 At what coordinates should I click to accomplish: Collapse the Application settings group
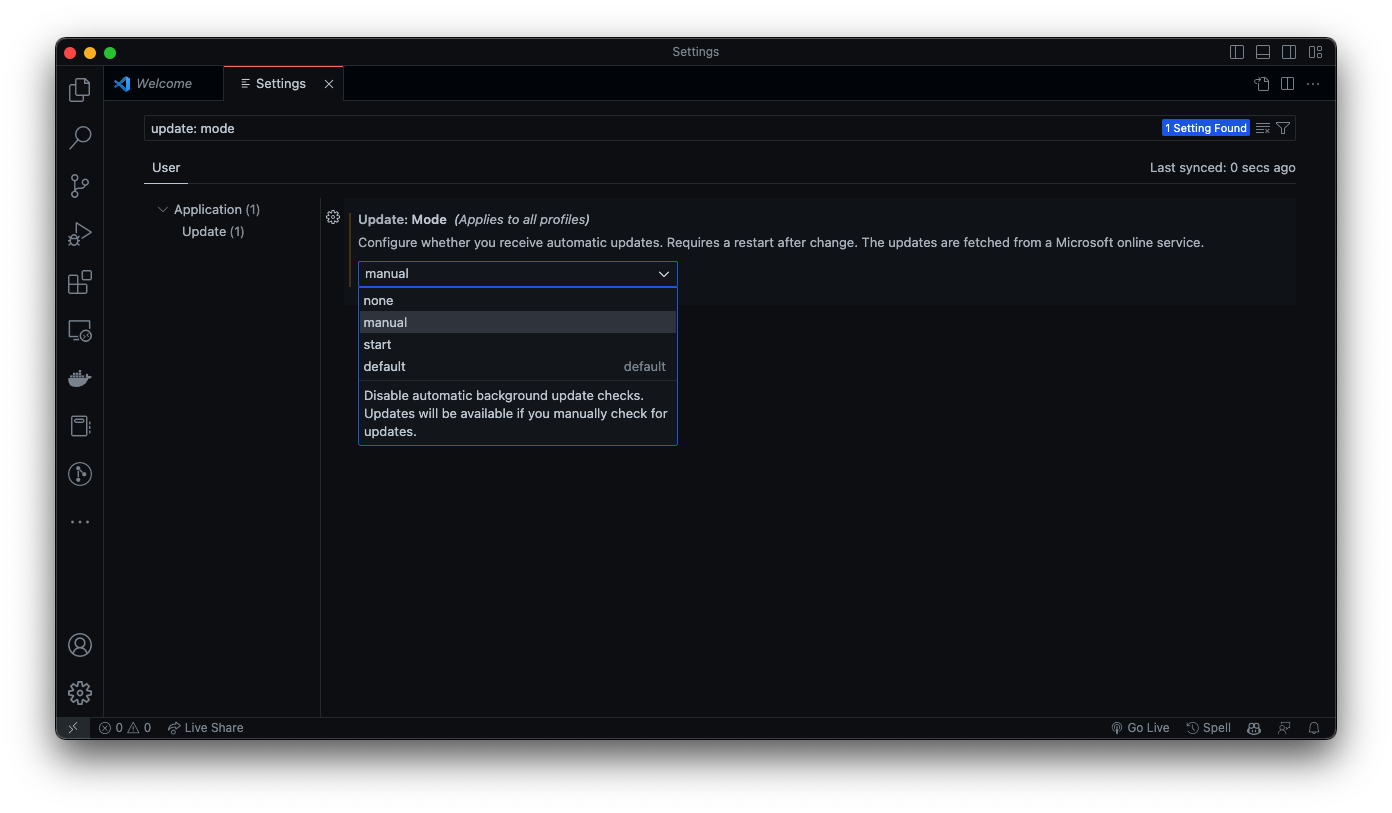pyautogui.click(x=163, y=209)
